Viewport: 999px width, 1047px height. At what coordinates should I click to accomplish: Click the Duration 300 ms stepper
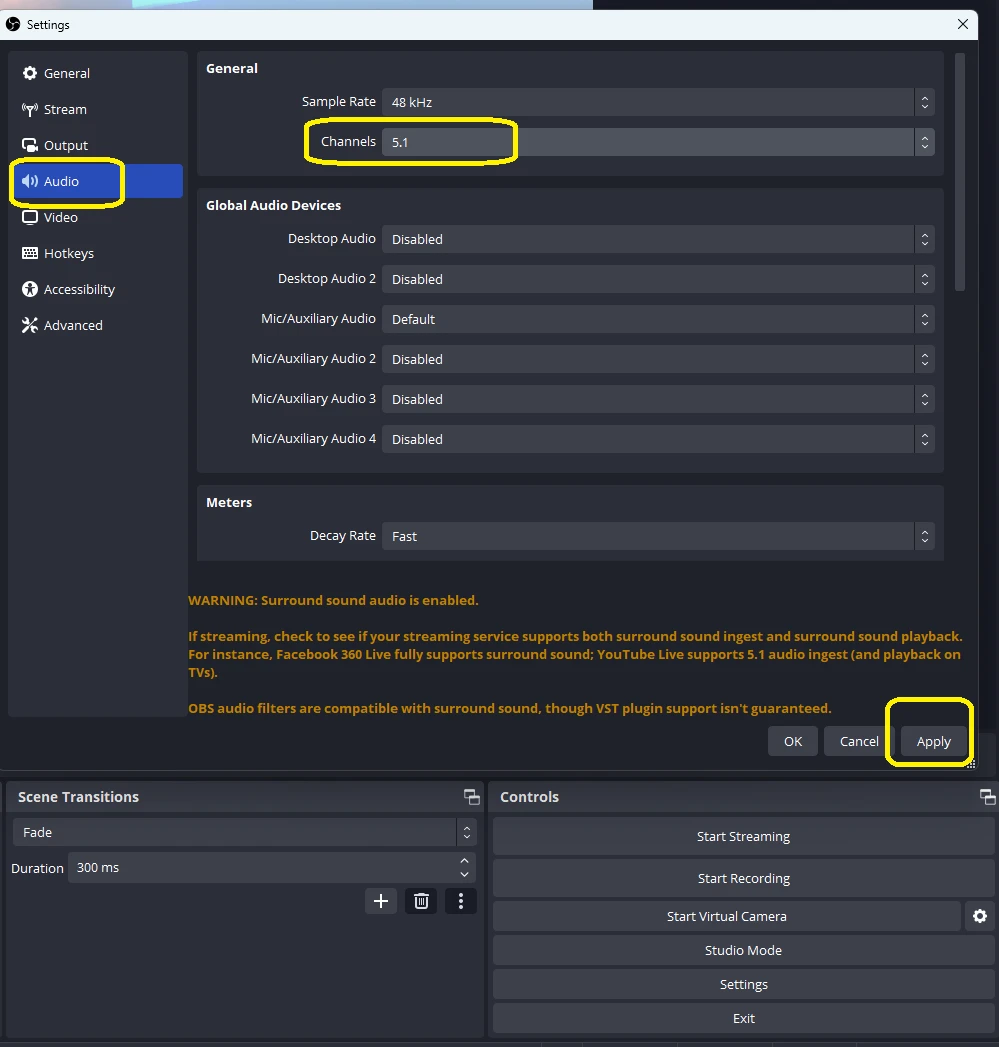464,867
